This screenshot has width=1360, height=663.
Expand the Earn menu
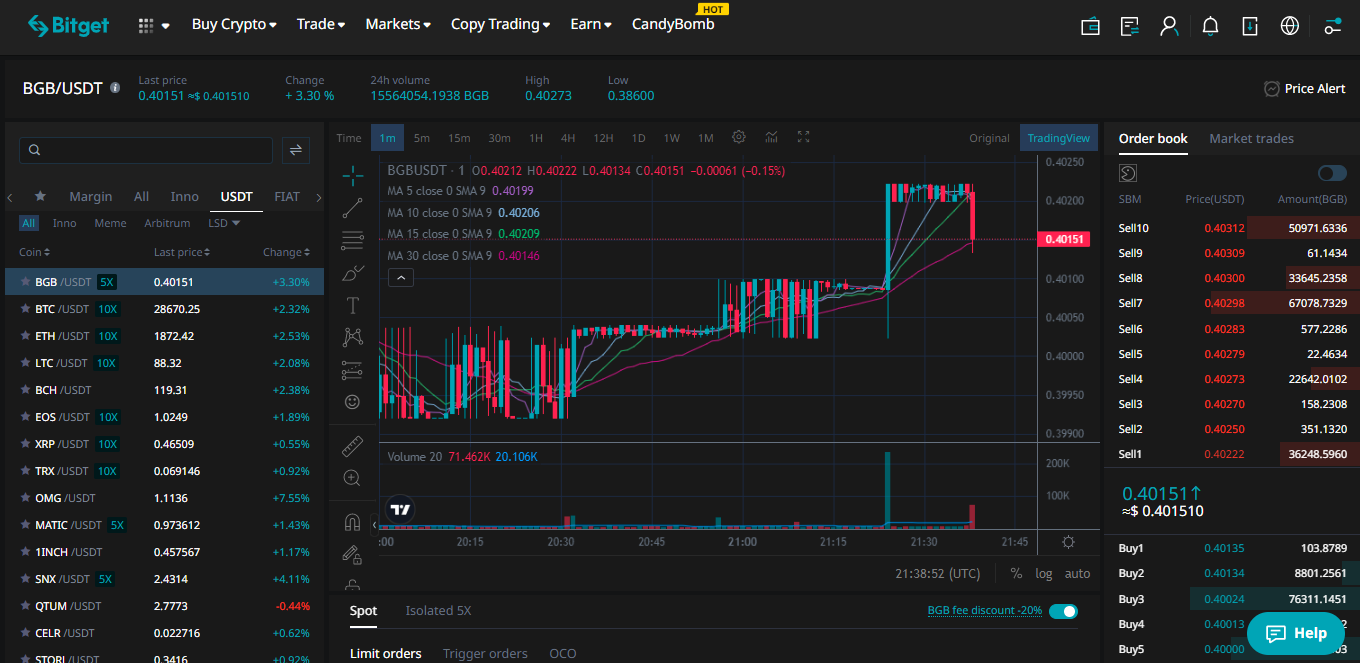pyautogui.click(x=590, y=24)
